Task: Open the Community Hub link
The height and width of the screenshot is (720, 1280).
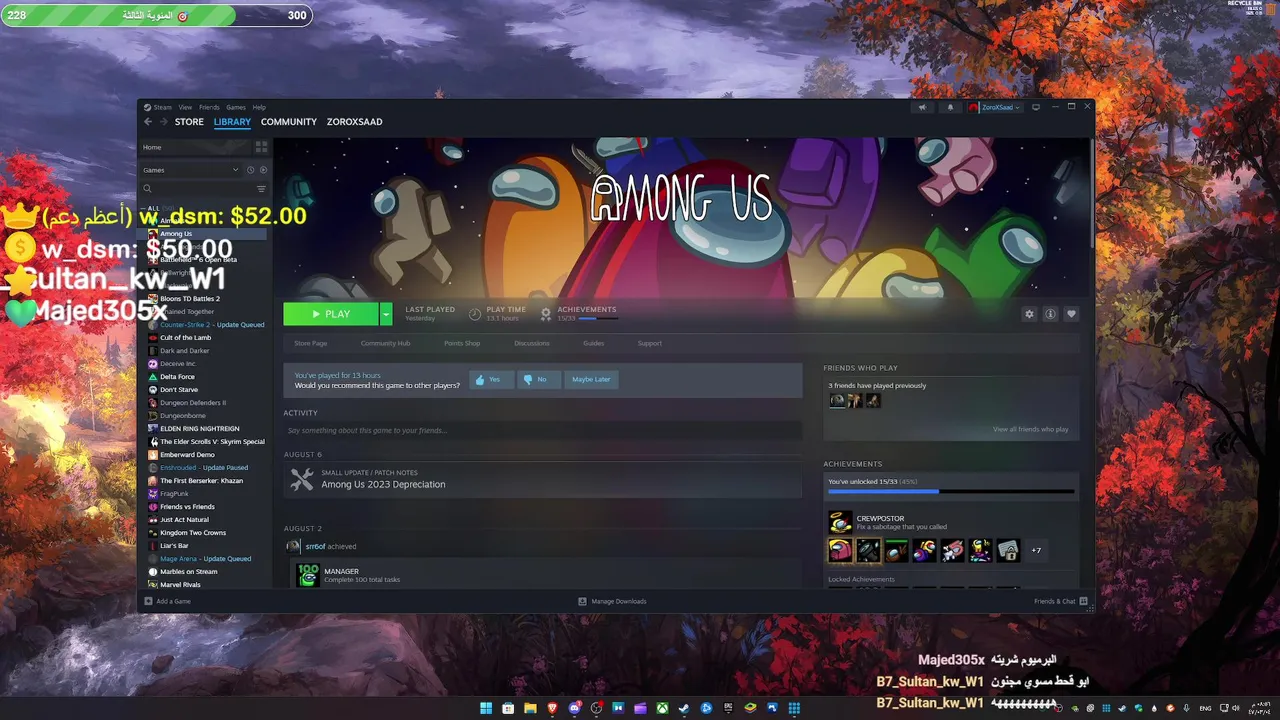Action: click(386, 343)
